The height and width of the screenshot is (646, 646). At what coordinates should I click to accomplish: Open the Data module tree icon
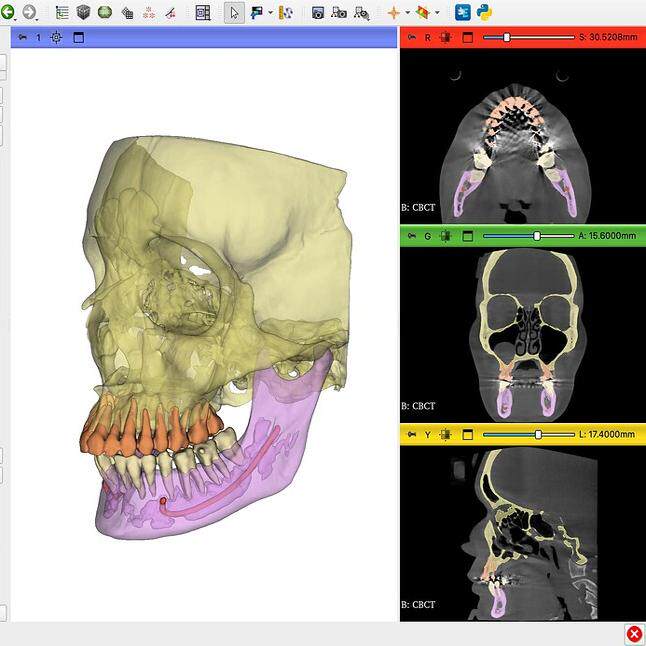[62, 12]
